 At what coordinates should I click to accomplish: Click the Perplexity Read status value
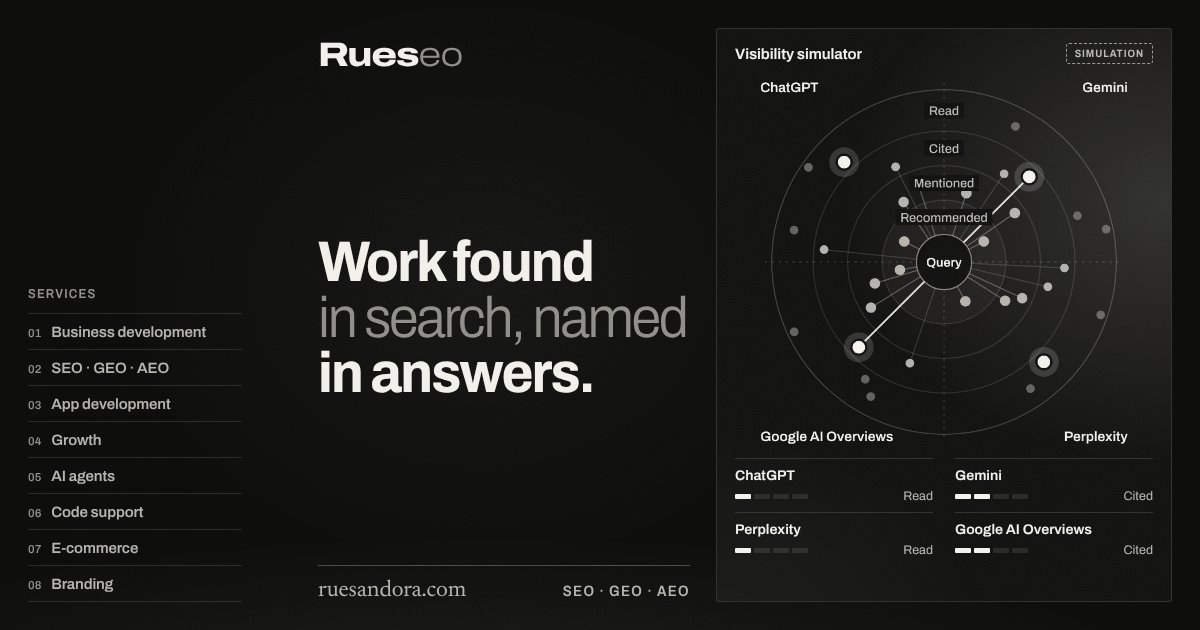click(x=918, y=550)
